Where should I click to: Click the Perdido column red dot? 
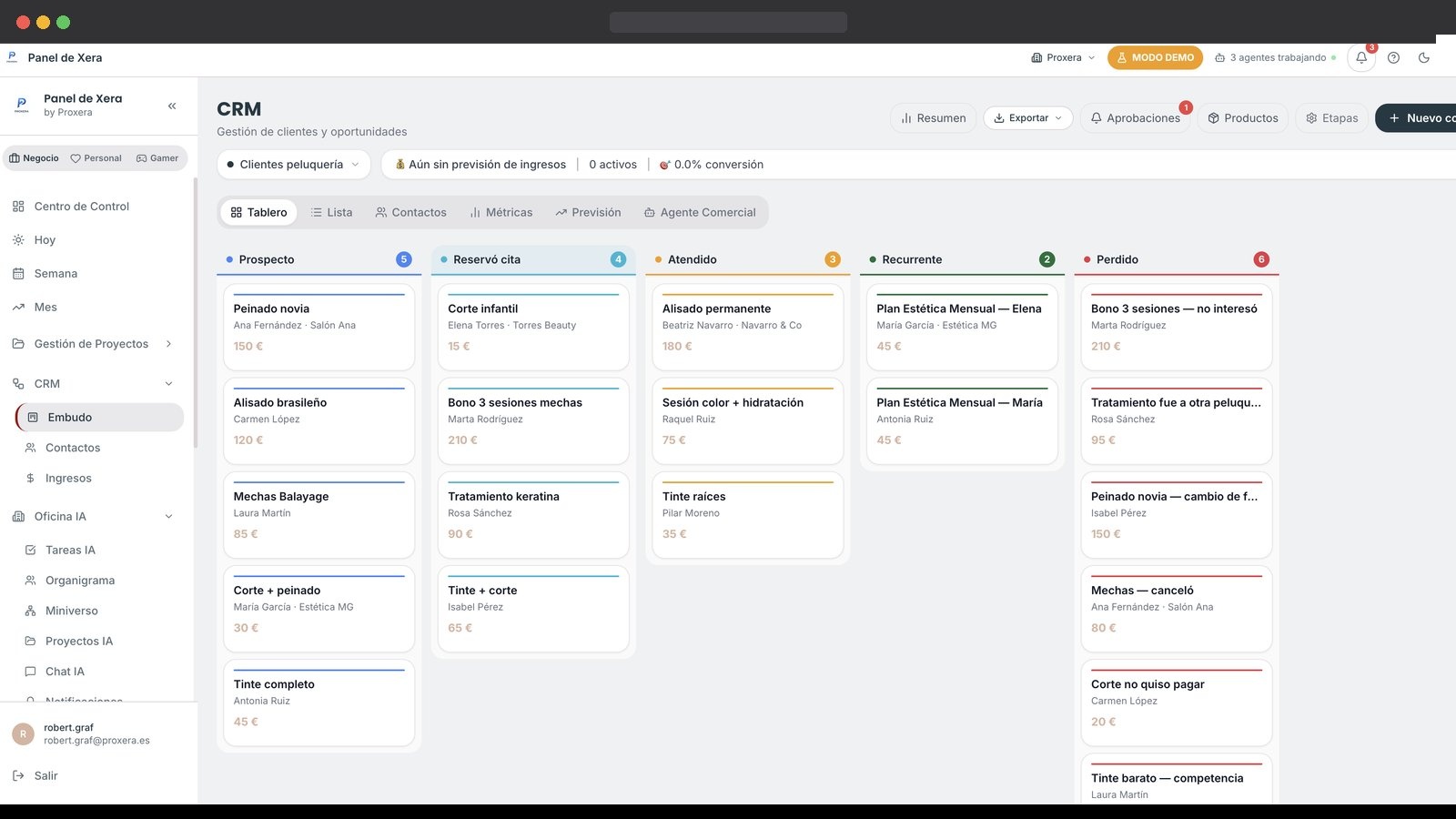[x=1087, y=260]
